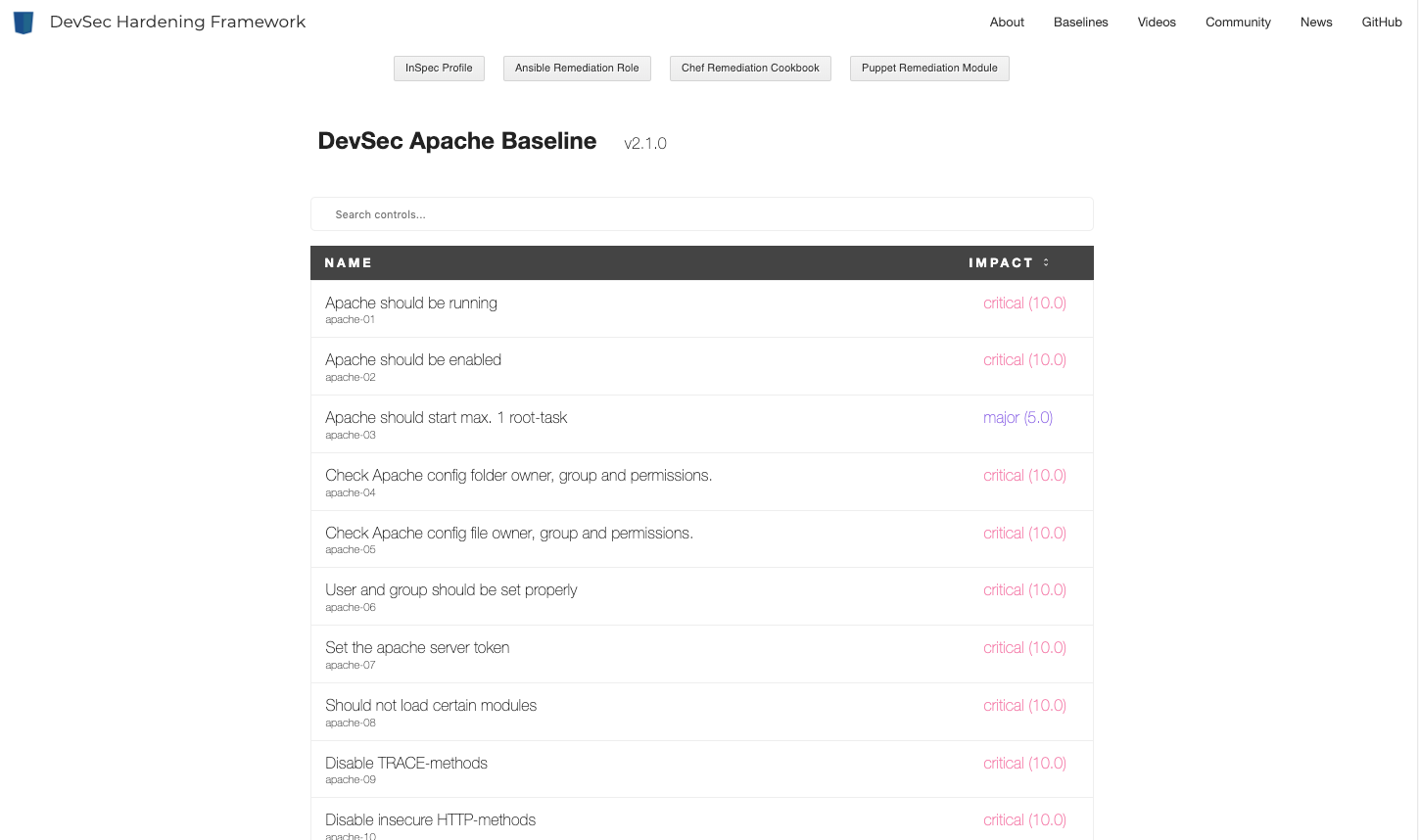Click the Puppet Remediation Module button

click(929, 69)
